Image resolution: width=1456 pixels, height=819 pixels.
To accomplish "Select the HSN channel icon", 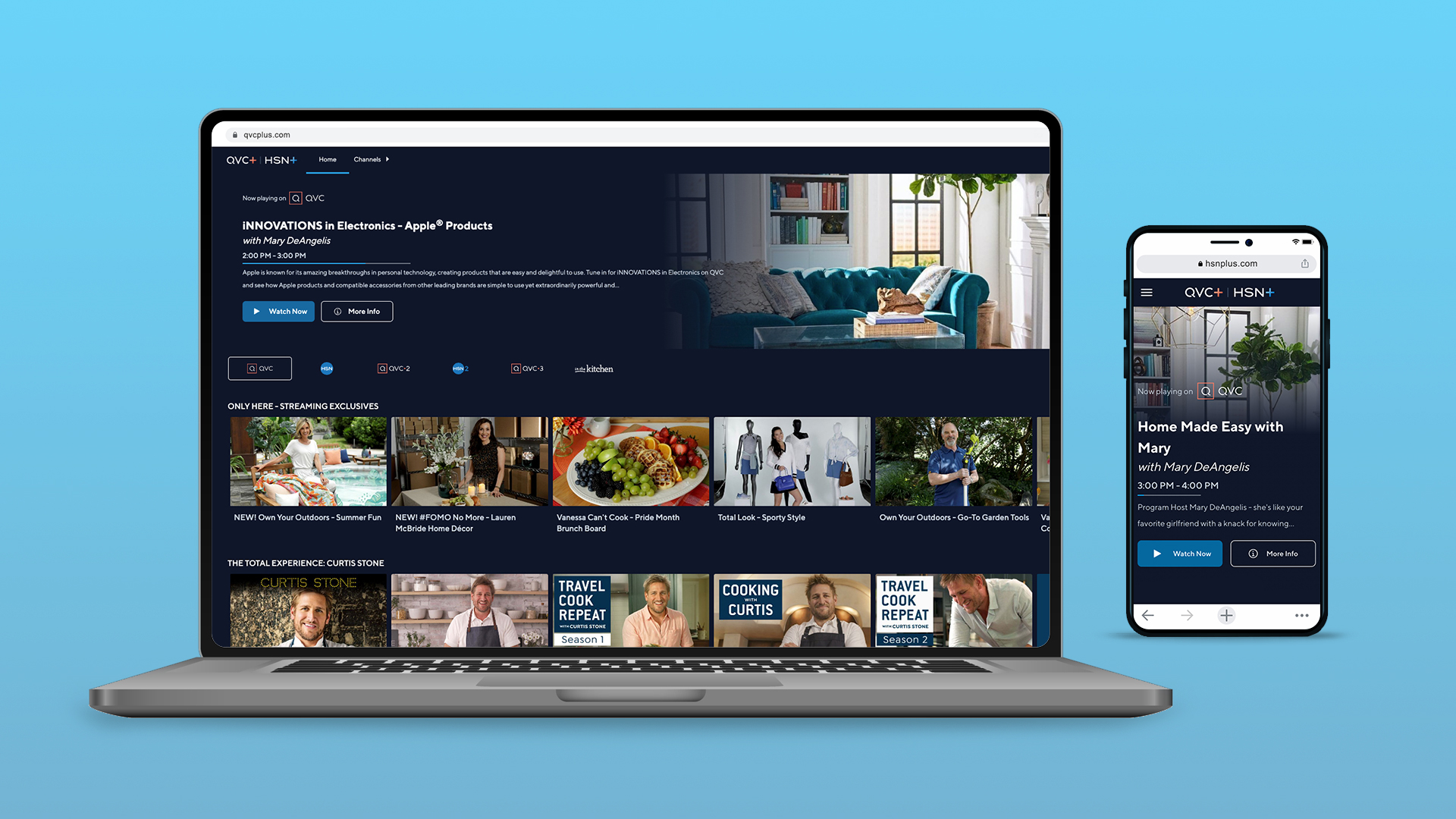I will pos(326,368).
